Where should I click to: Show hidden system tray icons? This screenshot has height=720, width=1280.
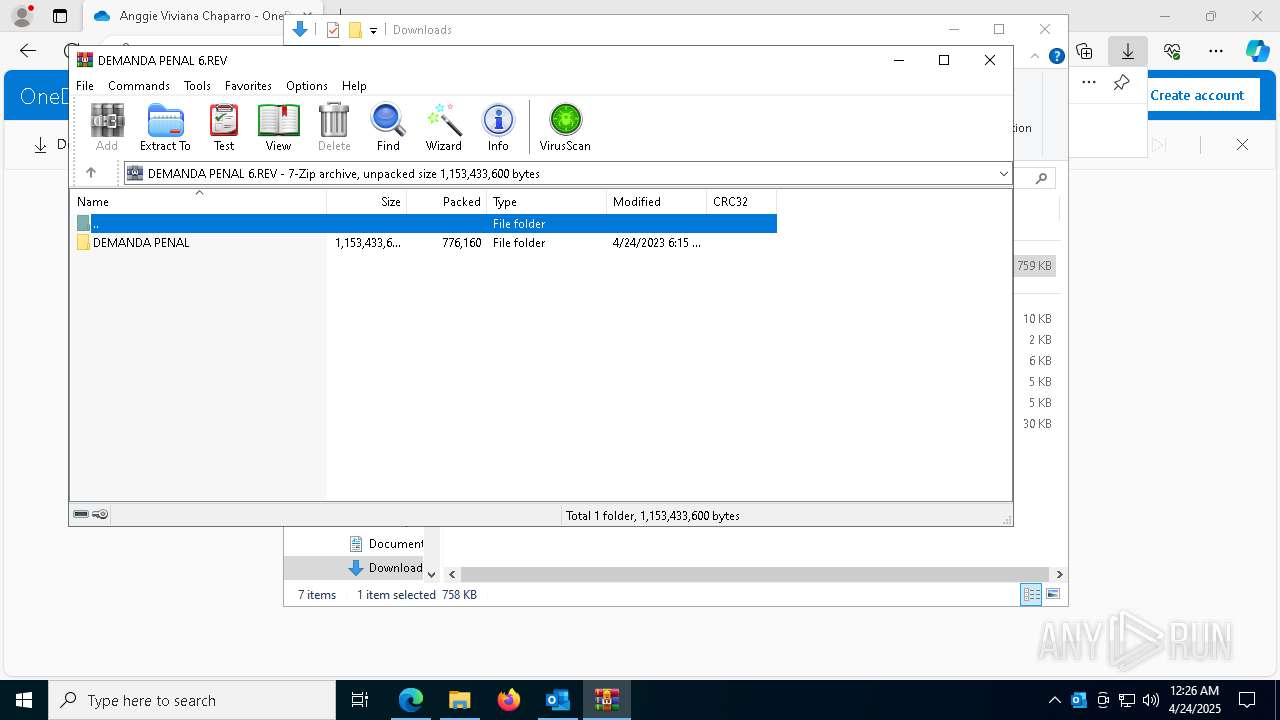tap(1054, 700)
